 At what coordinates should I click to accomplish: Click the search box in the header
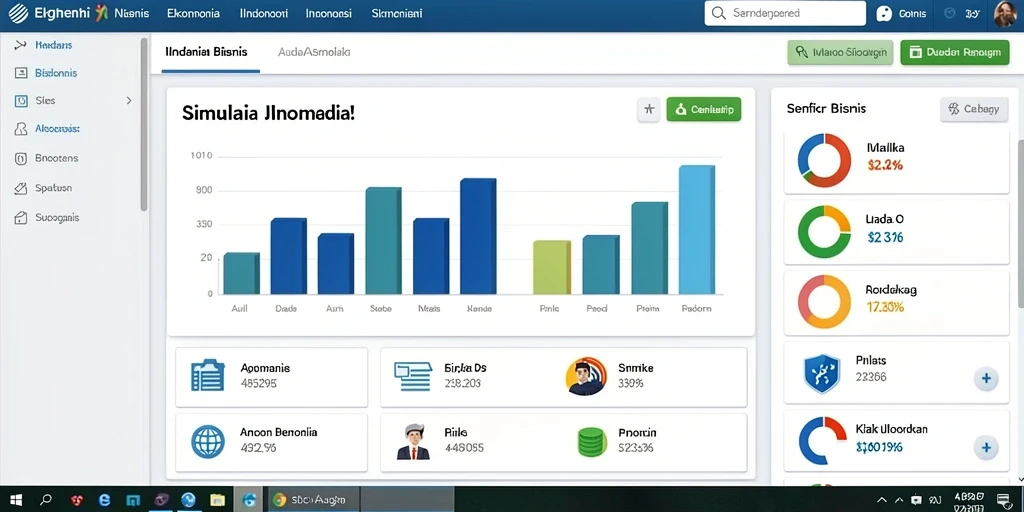(x=785, y=13)
